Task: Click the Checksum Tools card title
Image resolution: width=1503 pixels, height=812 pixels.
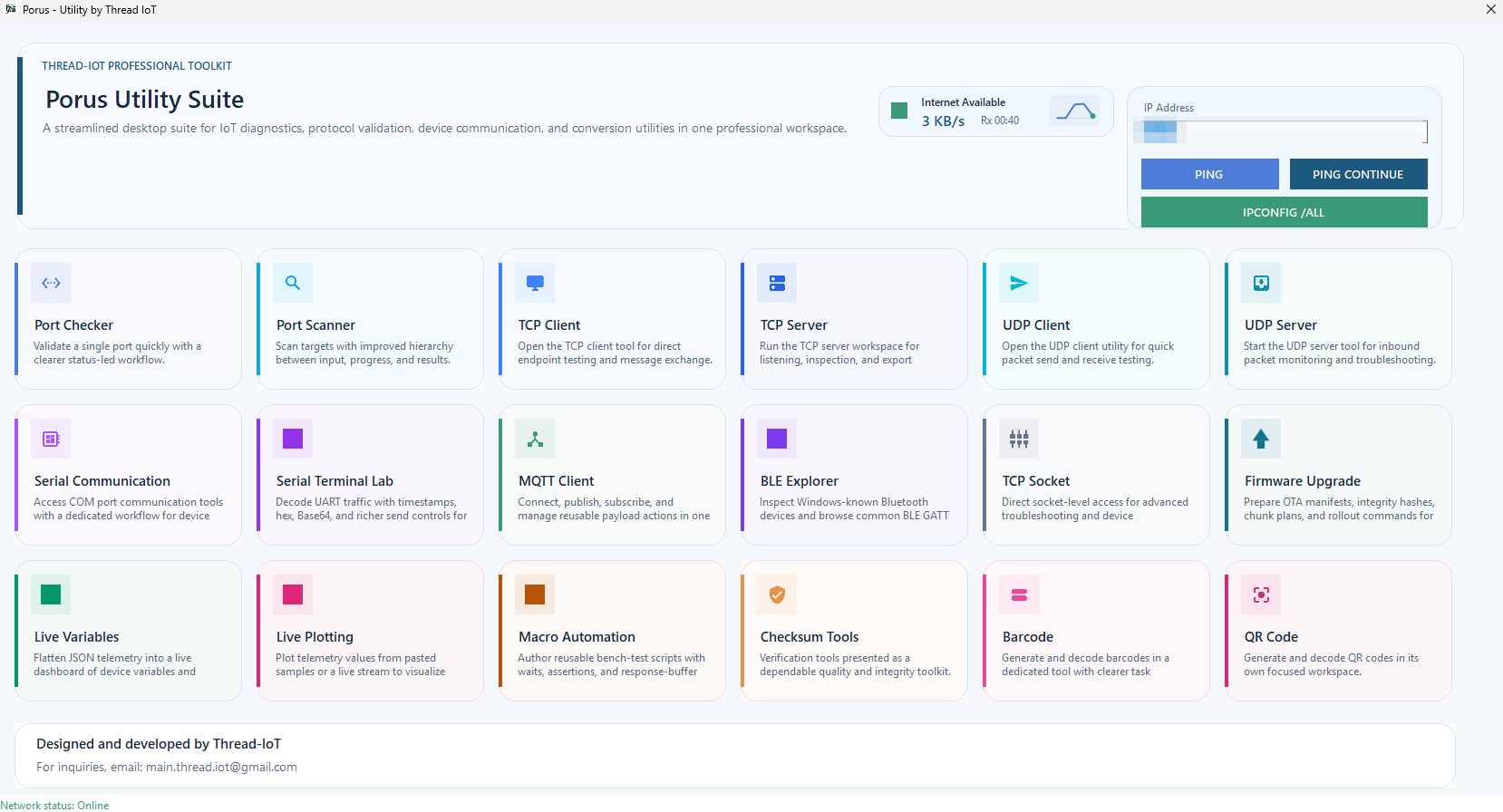Action: (x=810, y=637)
